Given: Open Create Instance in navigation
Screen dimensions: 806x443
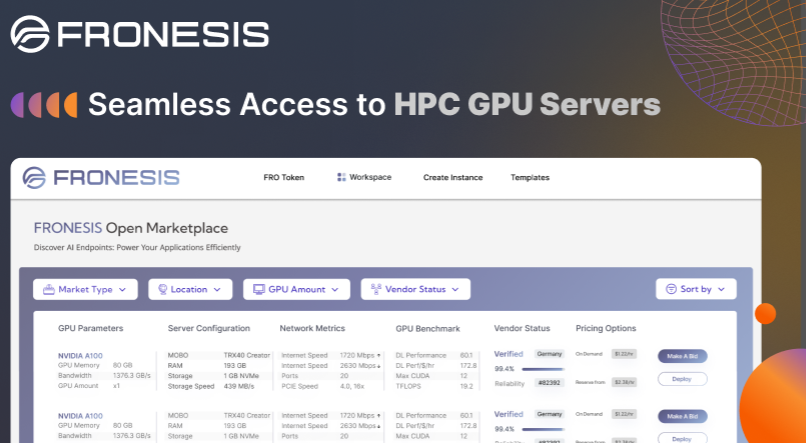Looking at the screenshot, I should (x=453, y=177).
